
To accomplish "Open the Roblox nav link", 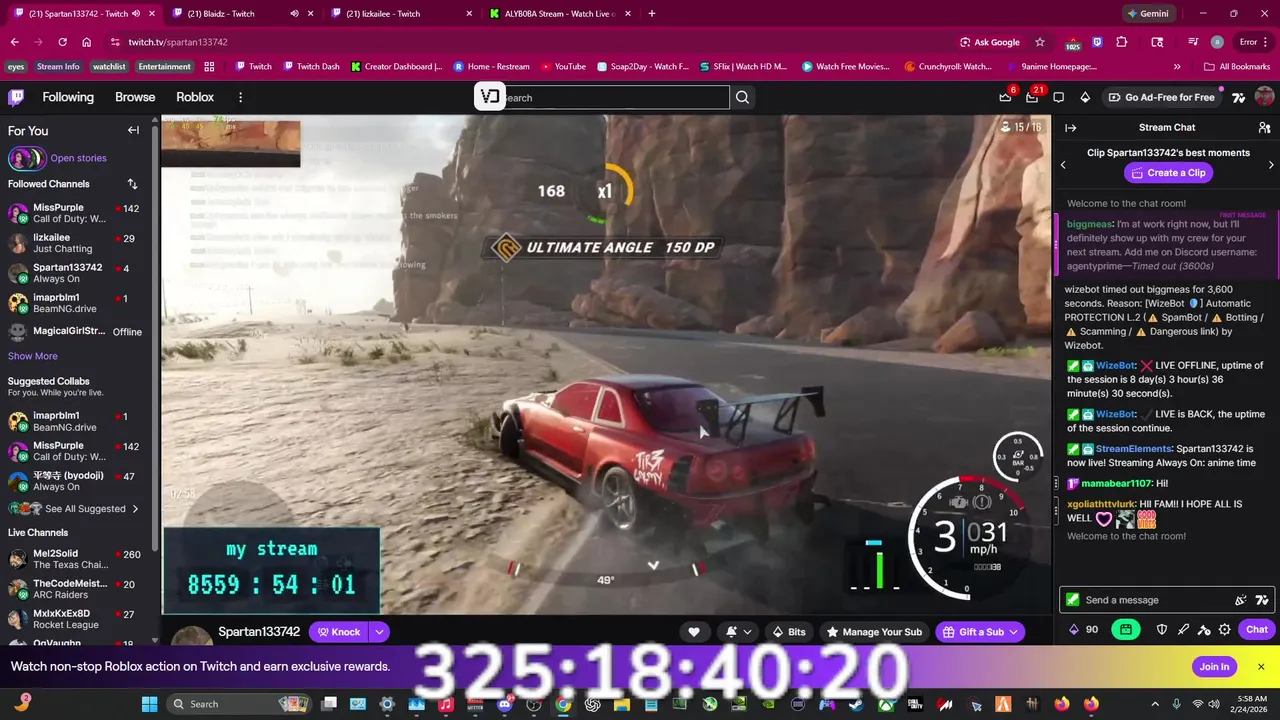I will click(195, 97).
